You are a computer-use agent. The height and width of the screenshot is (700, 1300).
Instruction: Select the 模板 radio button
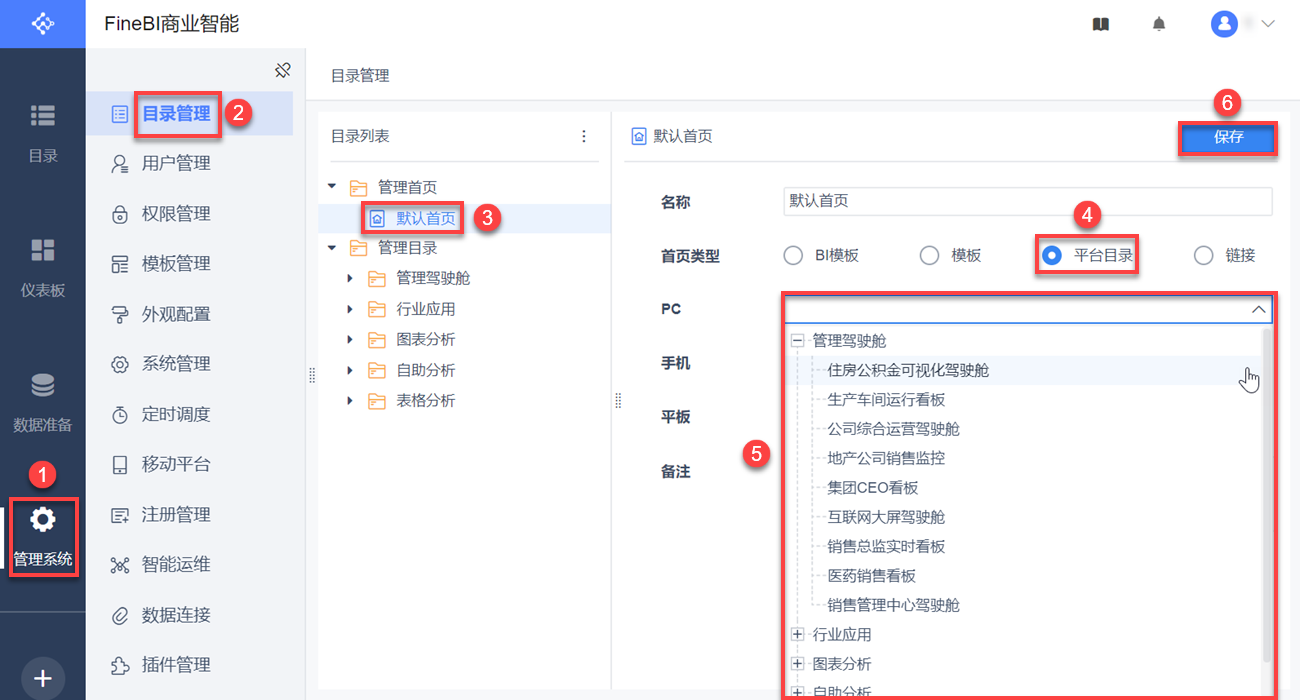coord(929,255)
